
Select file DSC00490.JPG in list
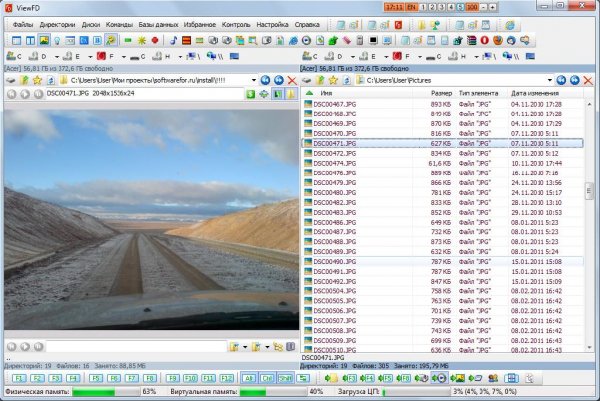click(x=443, y=261)
